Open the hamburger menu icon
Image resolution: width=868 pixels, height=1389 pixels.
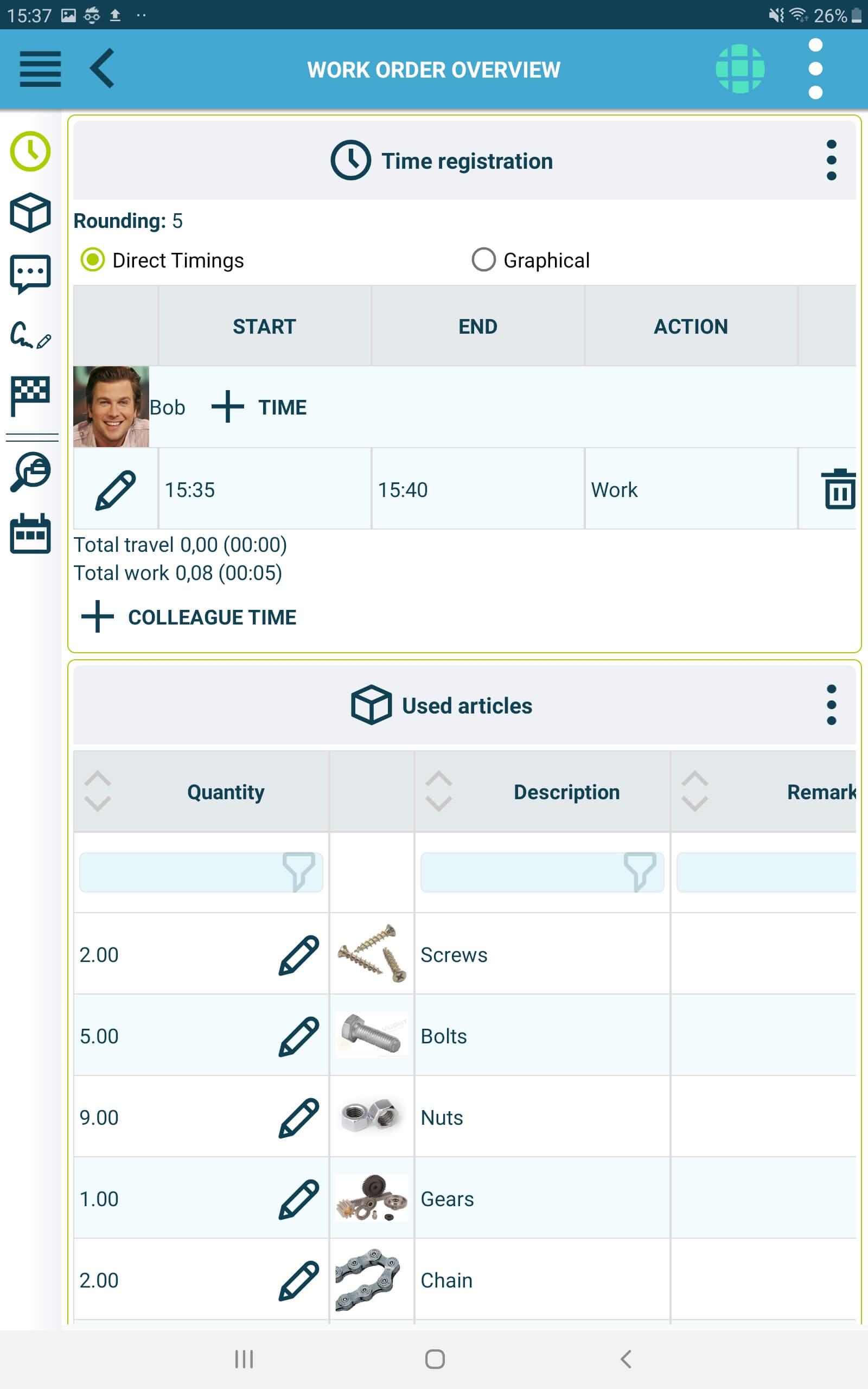tap(40, 69)
